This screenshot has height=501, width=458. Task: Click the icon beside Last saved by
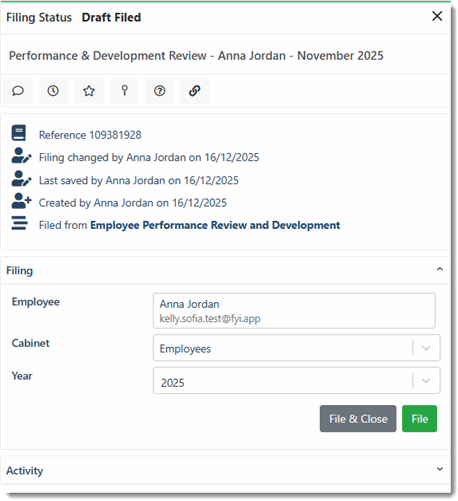click(22, 179)
